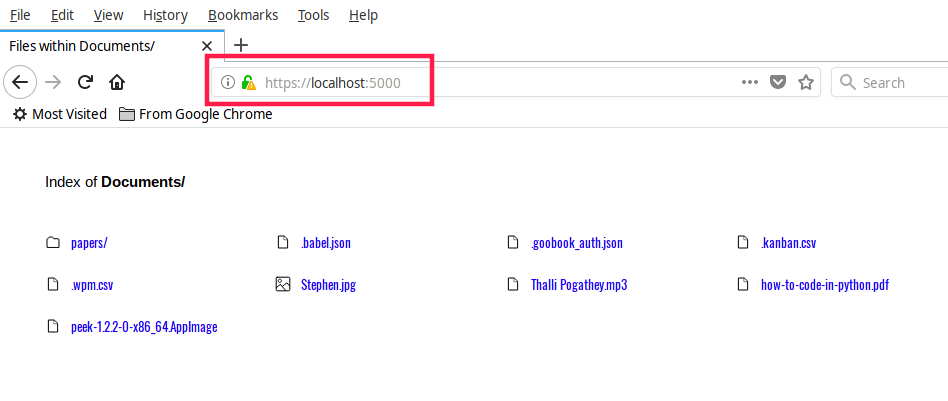948x401 pixels.
Task: Open the papers/ folder link
Action: (89, 242)
